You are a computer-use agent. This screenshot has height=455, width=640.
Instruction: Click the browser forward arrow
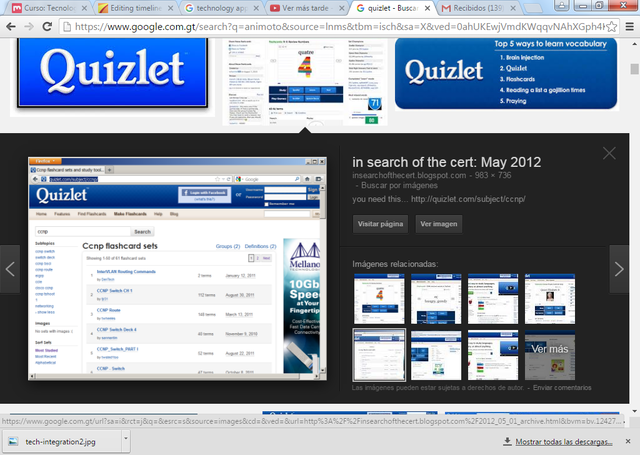29,27
